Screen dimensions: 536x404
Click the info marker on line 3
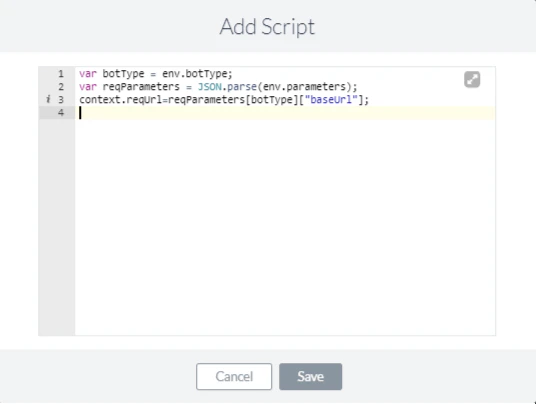pos(48,99)
